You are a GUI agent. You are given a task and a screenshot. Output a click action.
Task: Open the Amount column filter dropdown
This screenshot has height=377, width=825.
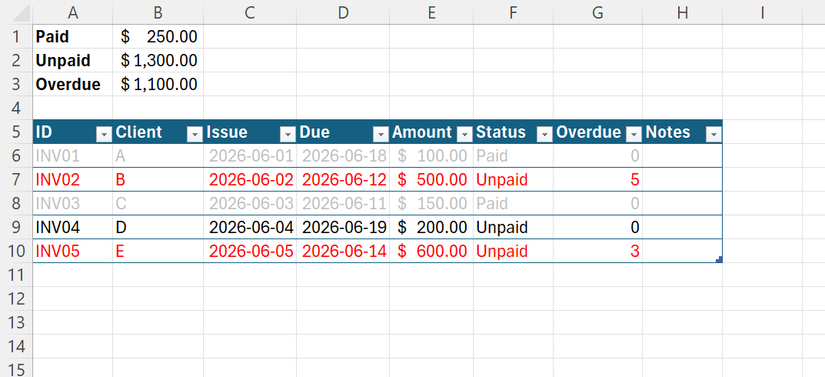(465, 135)
